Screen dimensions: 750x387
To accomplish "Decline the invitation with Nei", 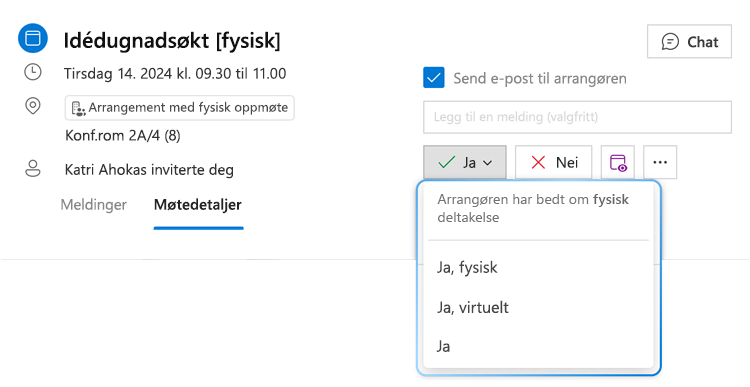I will coord(553,163).
